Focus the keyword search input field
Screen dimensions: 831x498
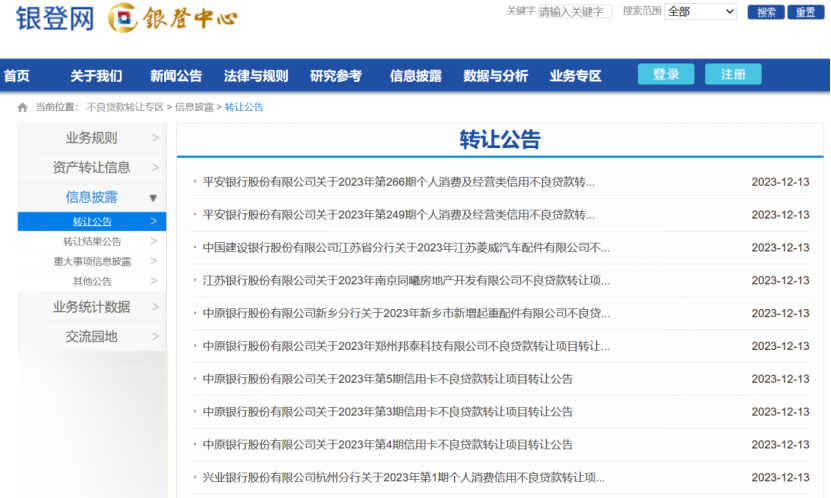(574, 12)
